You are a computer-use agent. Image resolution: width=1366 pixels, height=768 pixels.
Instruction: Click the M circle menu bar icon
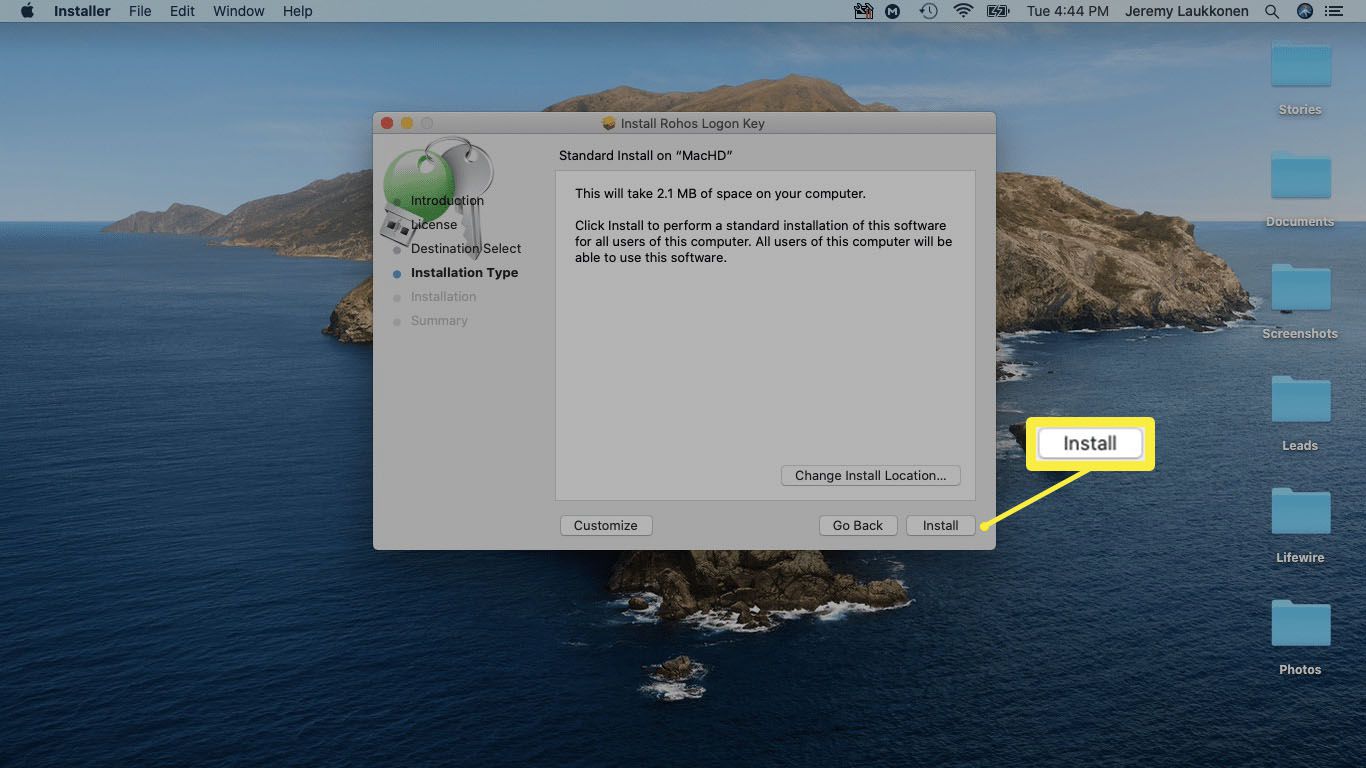[x=893, y=11]
